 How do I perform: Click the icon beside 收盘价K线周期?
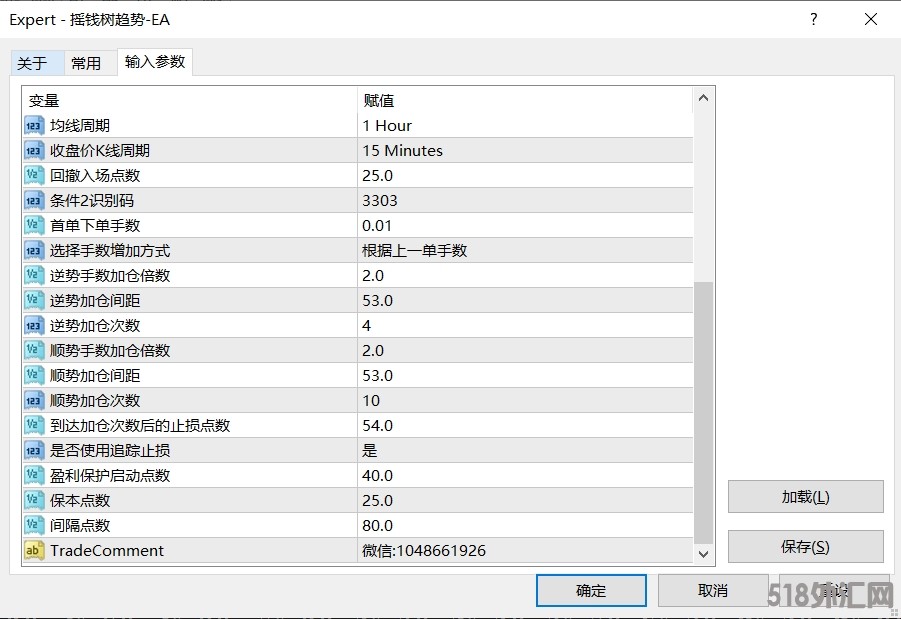point(34,151)
